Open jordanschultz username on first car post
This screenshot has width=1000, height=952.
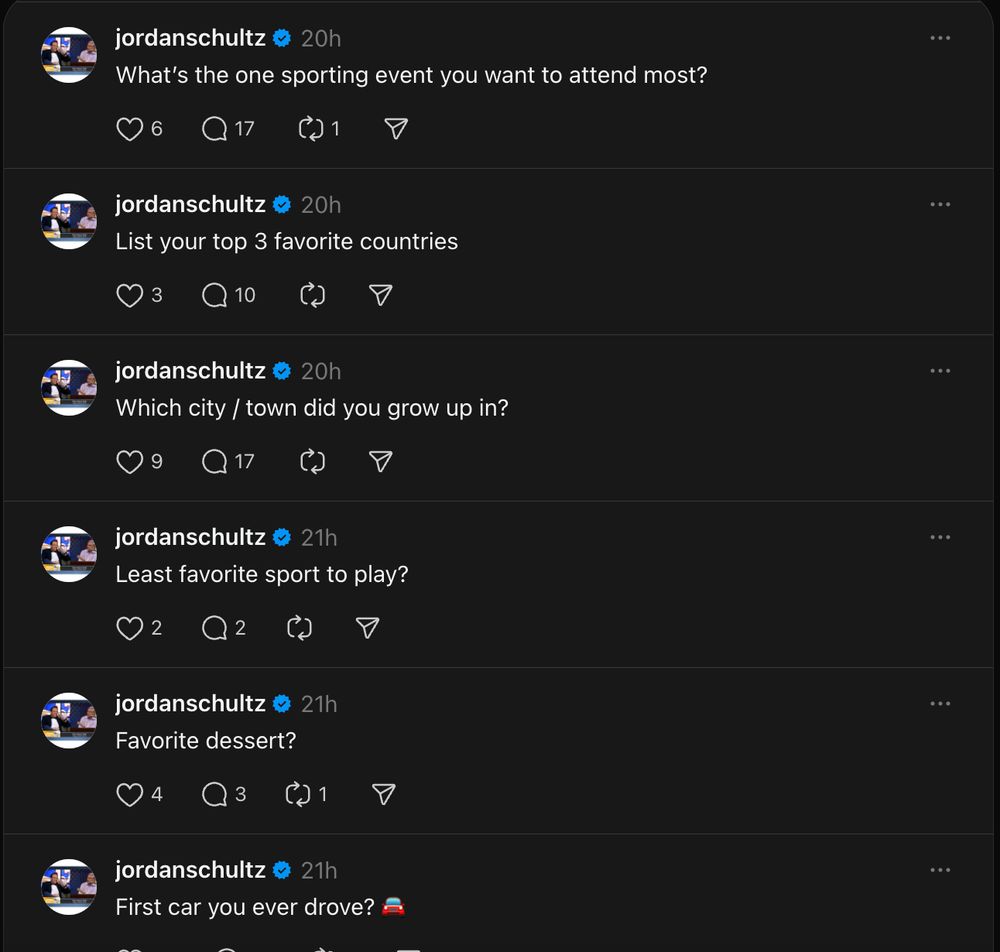click(x=190, y=870)
